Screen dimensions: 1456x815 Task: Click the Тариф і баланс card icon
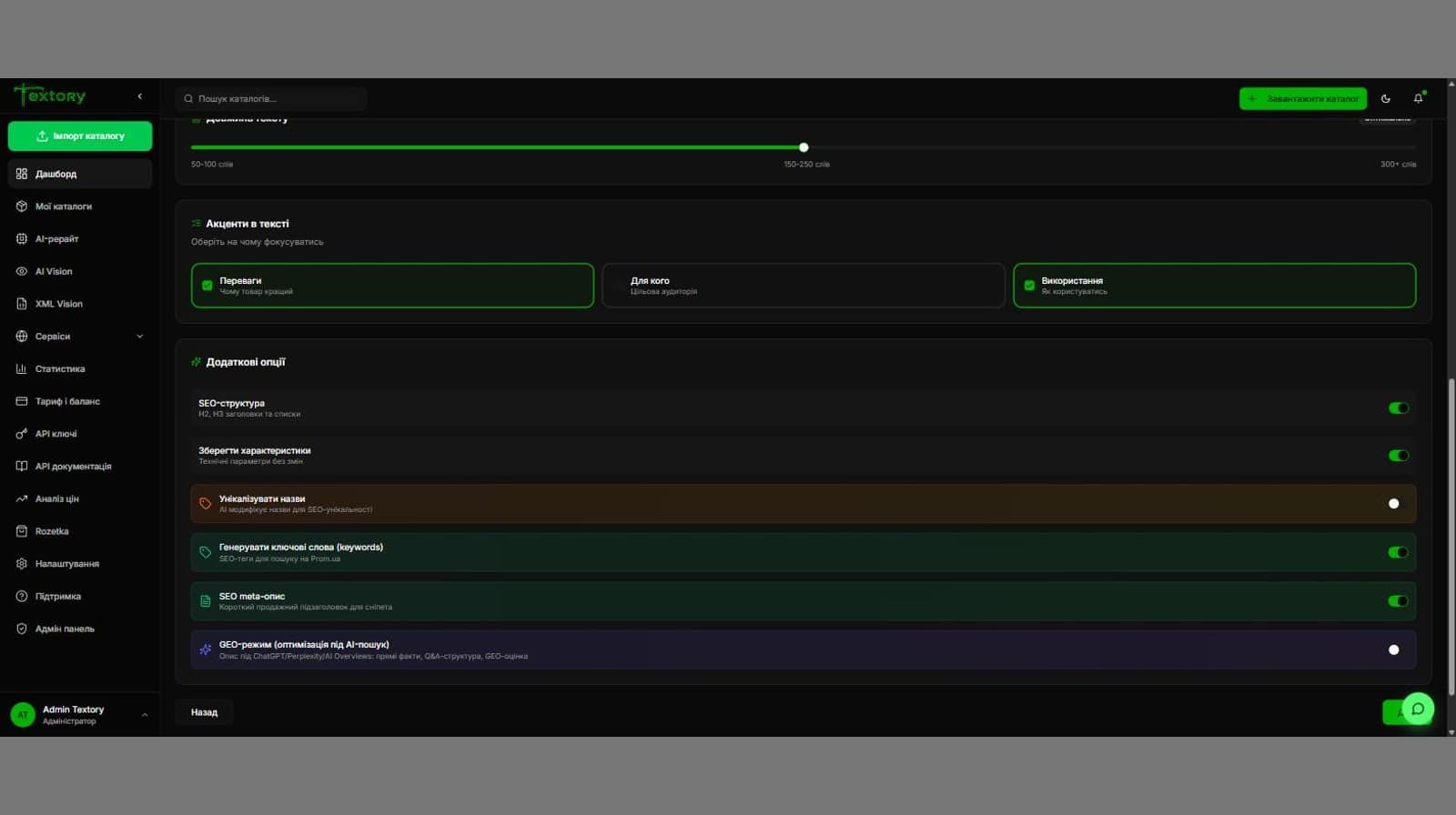coord(22,401)
